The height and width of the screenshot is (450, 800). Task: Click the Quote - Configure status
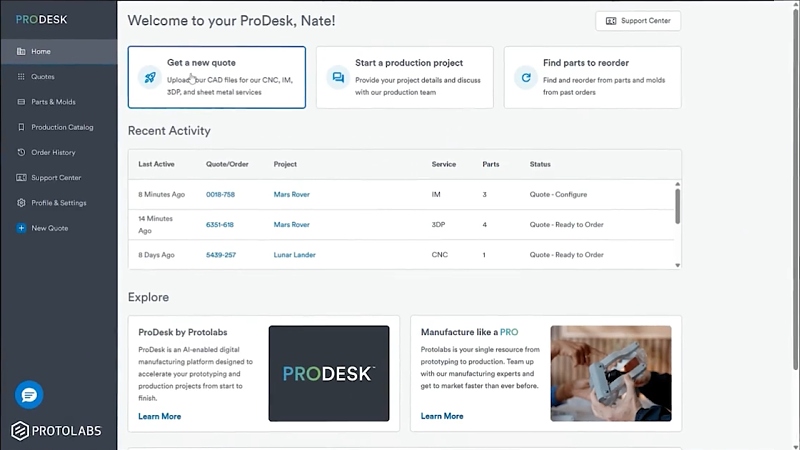click(x=558, y=194)
